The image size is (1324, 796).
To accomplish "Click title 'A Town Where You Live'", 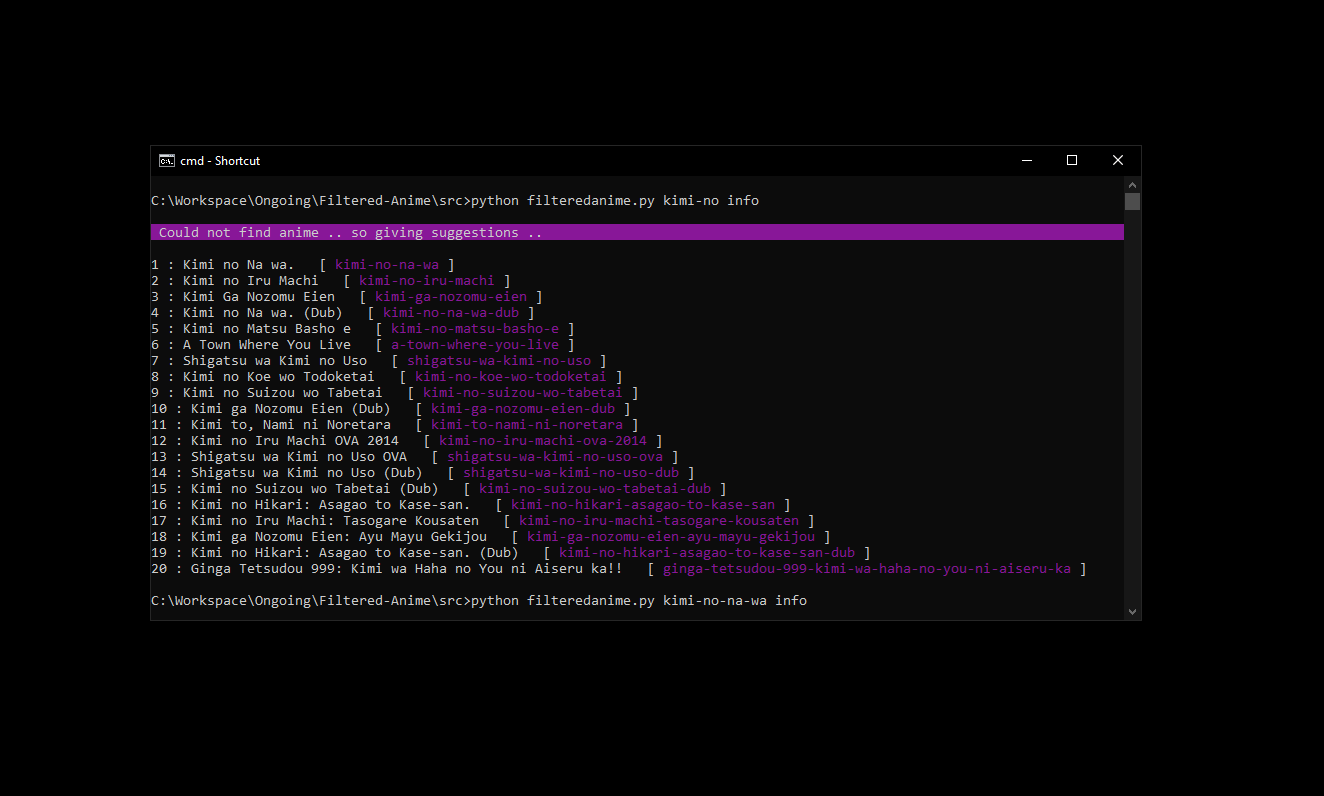I will pyautogui.click(x=266, y=345).
